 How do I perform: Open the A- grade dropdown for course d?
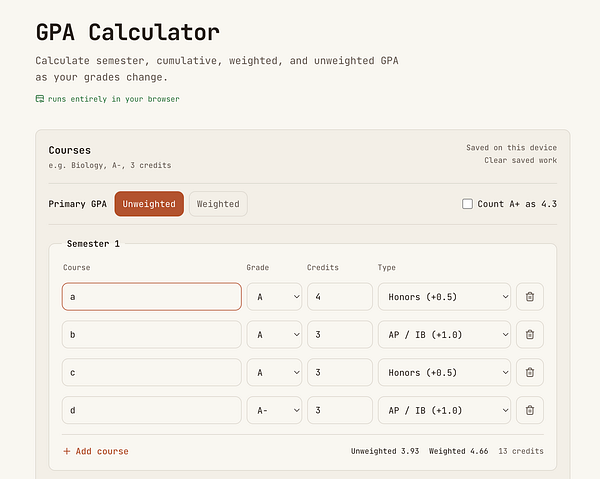274,410
